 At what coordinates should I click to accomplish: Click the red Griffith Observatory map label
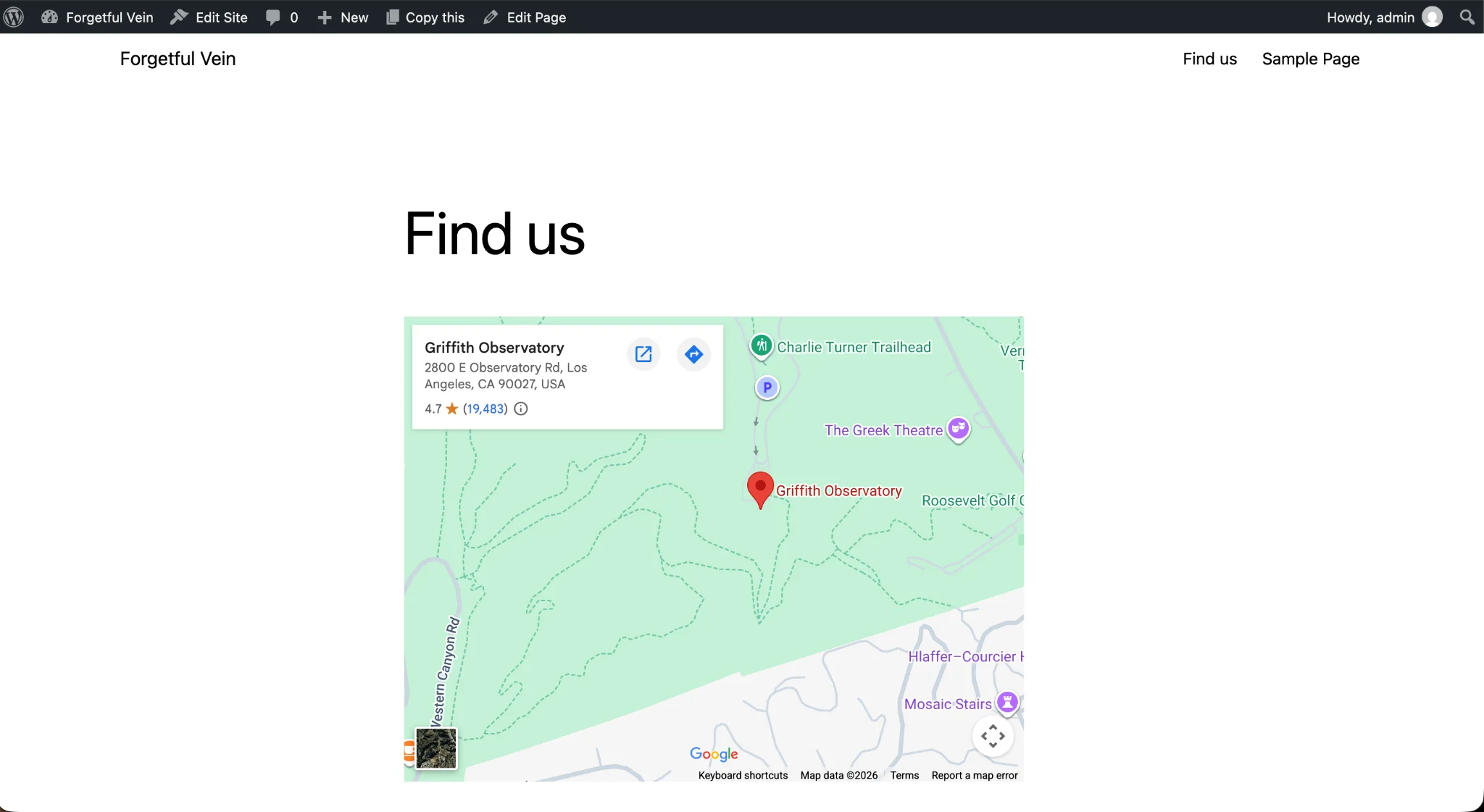(839, 490)
